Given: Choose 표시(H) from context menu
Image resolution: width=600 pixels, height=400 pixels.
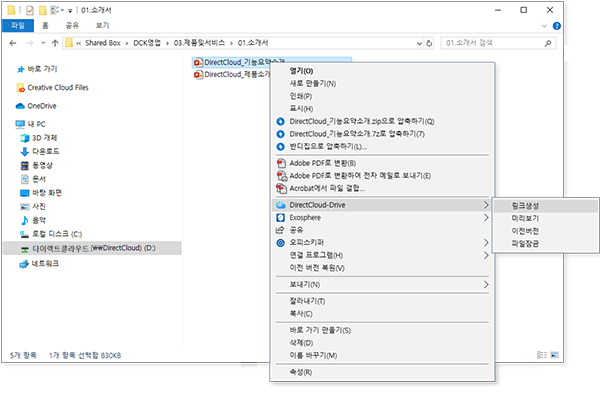Looking at the screenshot, I should [x=383, y=109].
